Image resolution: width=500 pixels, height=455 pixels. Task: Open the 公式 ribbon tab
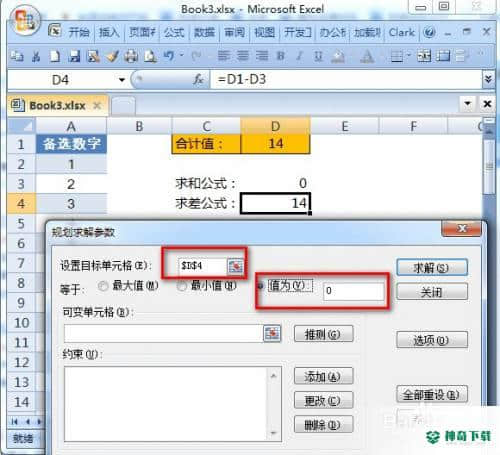(174, 33)
